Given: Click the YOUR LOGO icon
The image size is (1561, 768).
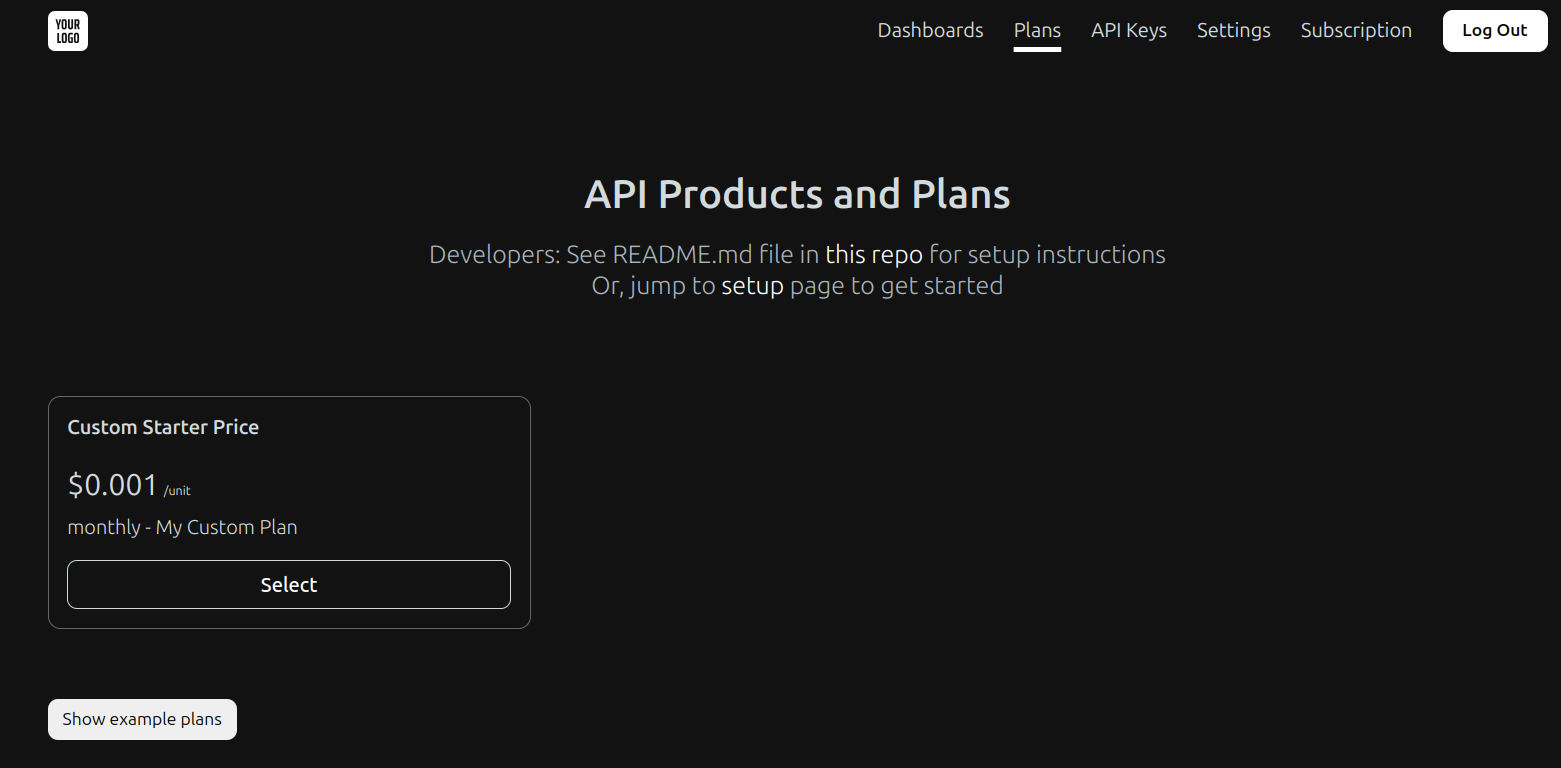Looking at the screenshot, I should [x=67, y=31].
